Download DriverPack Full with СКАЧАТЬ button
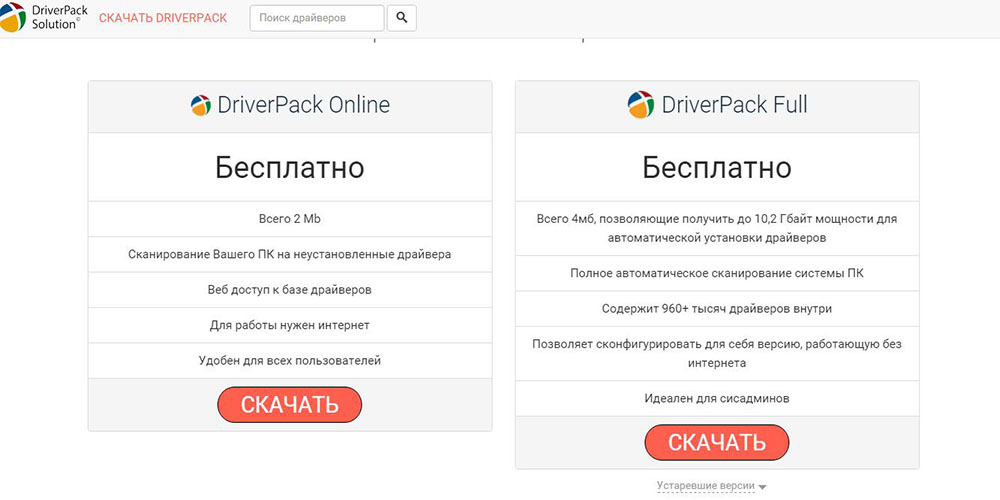This screenshot has width=1000, height=500. tap(717, 442)
